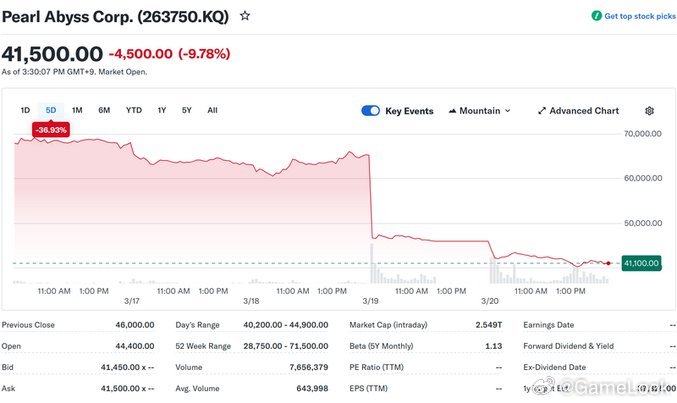
Task: Switch chart range to 6M
Action: click(x=104, y=110)
